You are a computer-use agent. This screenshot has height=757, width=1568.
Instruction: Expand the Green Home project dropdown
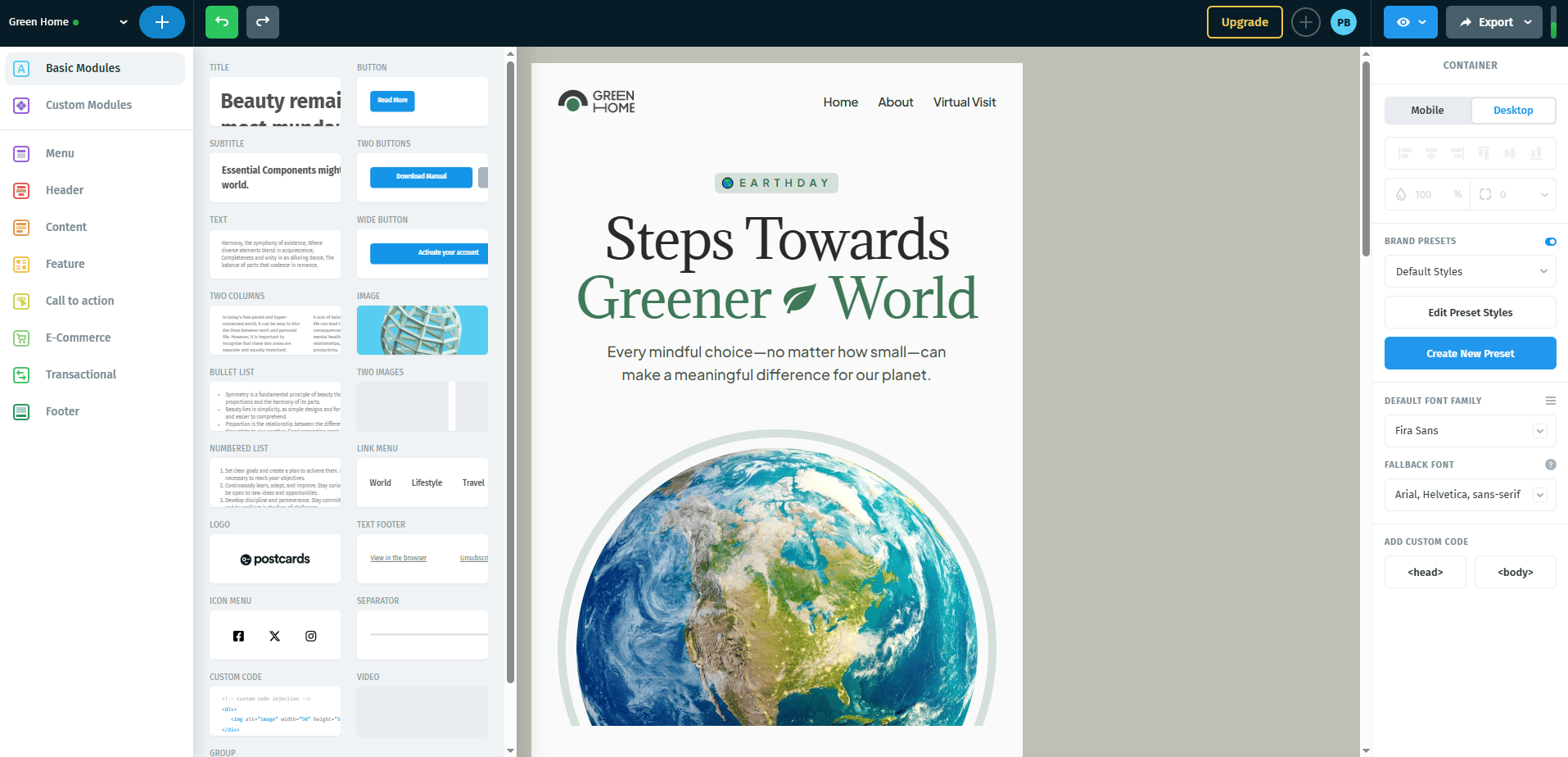(x=124, y=22)
